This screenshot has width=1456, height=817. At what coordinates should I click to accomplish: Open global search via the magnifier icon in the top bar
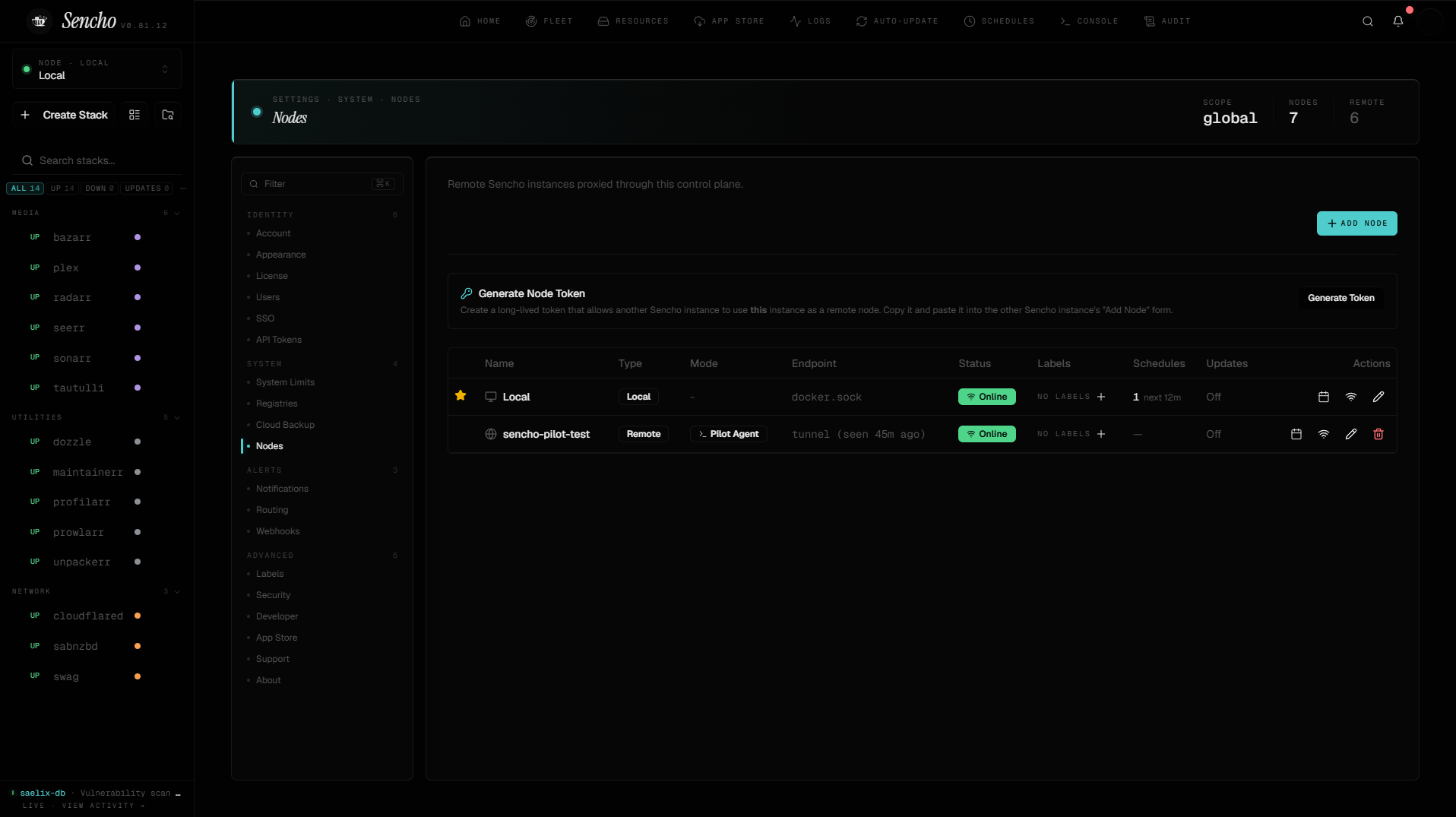1368,21
